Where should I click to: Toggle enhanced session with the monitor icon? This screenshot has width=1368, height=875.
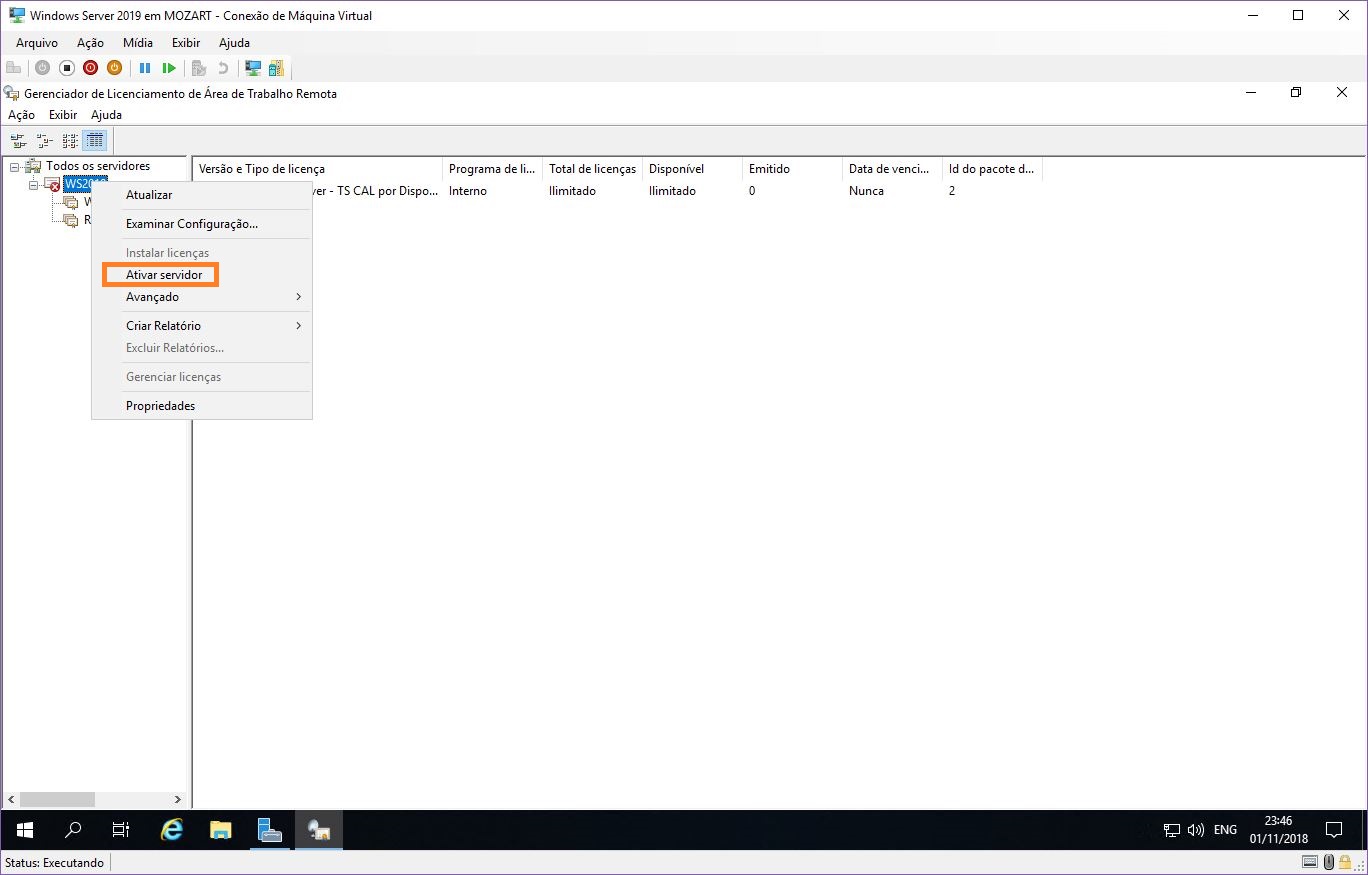(x=253, y=68)
